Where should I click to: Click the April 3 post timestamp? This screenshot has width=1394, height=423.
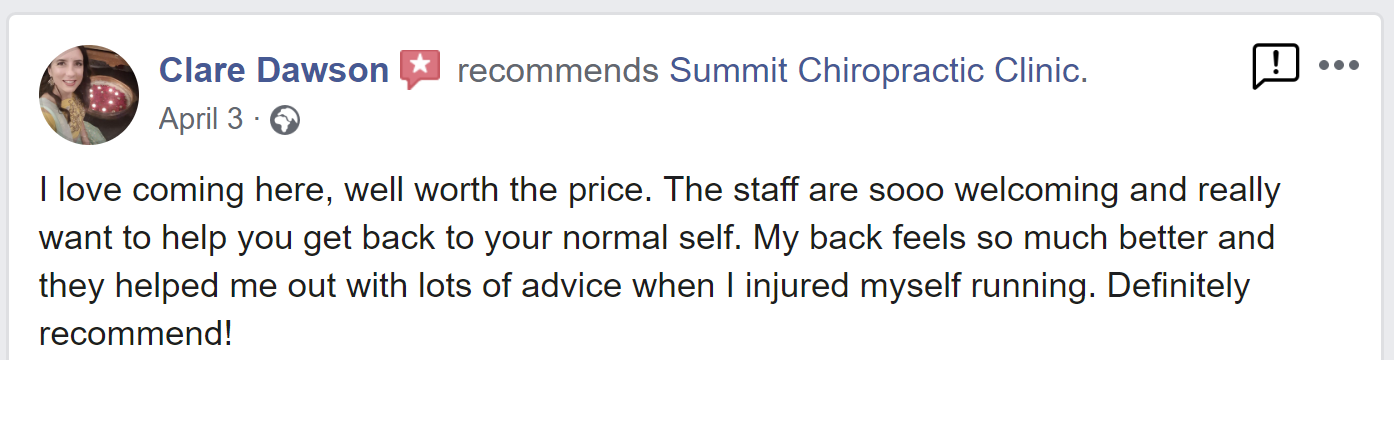coord(200,120)
